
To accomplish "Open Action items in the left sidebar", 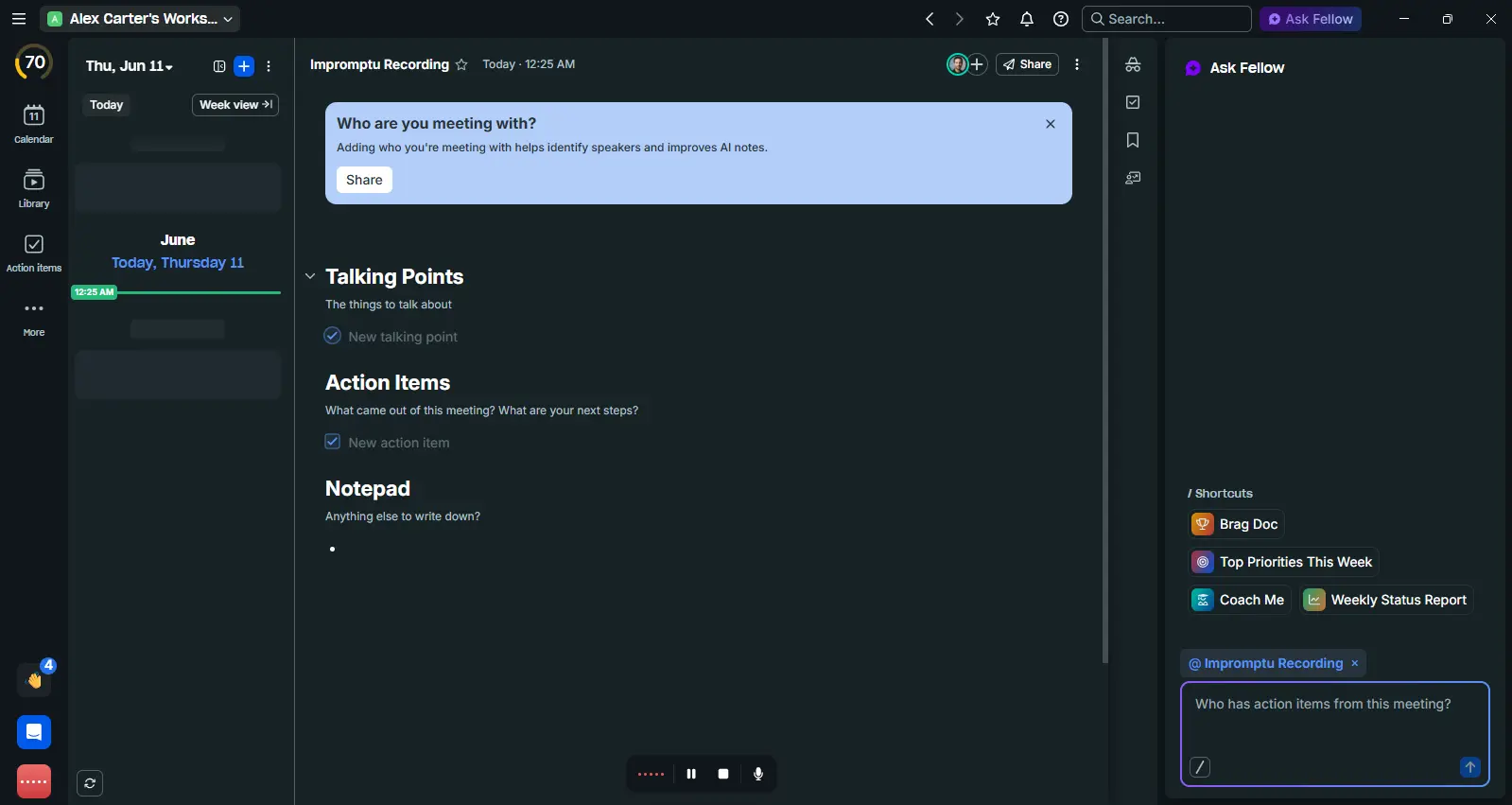I will [x=34, y=254].
